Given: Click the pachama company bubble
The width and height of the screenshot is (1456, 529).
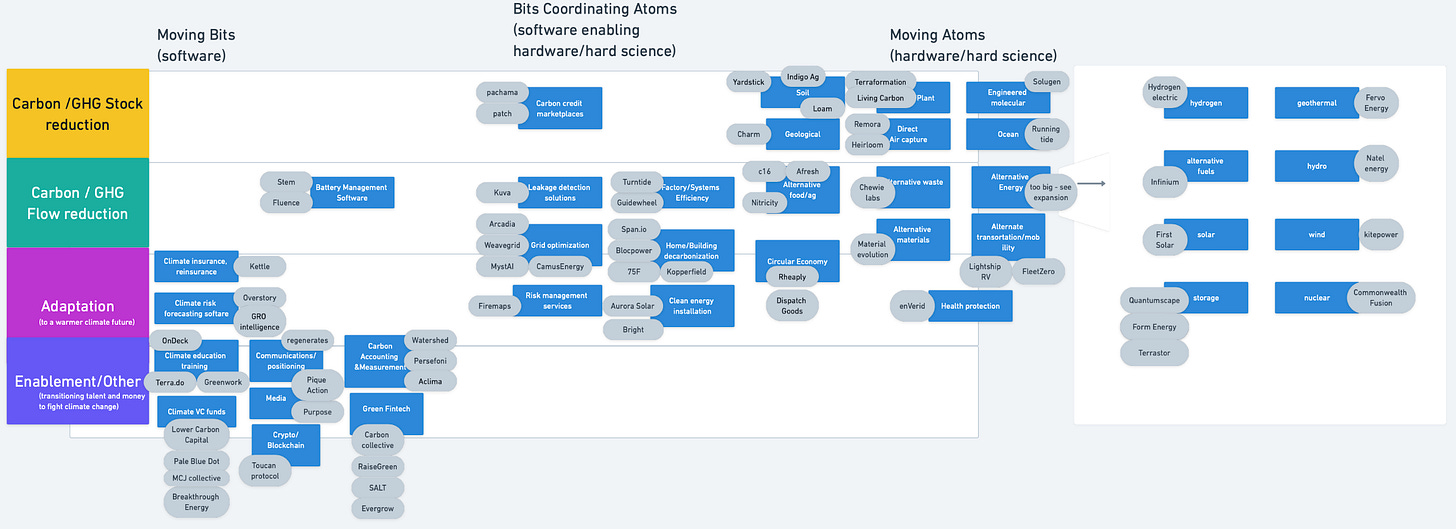Looking at the screenshot, I should (503, 92).
